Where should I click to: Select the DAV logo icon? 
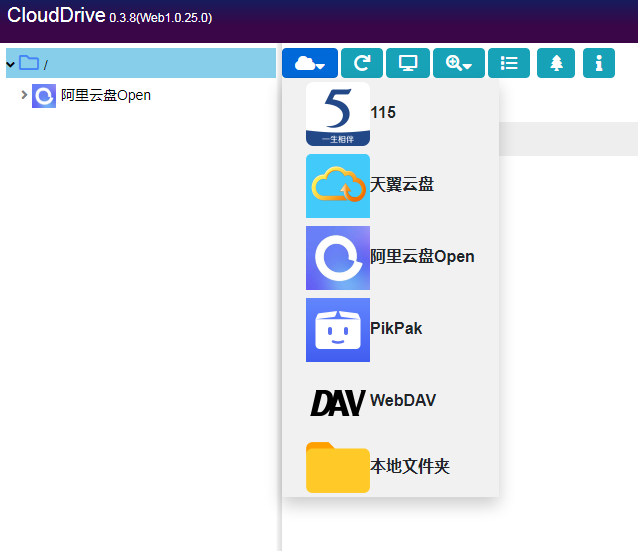(x=338, y=403)
